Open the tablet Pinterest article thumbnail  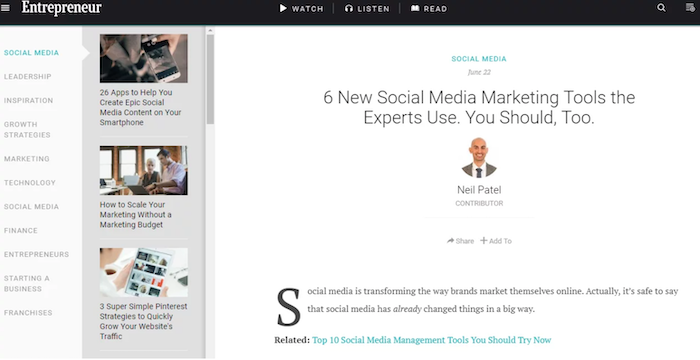pyautogui.click(x=144, y=272)
